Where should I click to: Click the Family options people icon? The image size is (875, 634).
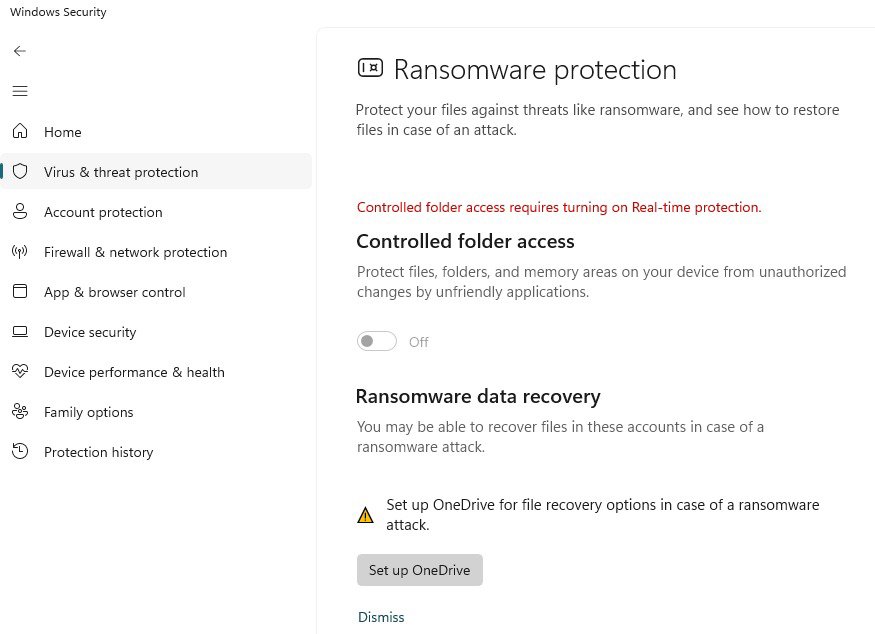pos(20,412)
